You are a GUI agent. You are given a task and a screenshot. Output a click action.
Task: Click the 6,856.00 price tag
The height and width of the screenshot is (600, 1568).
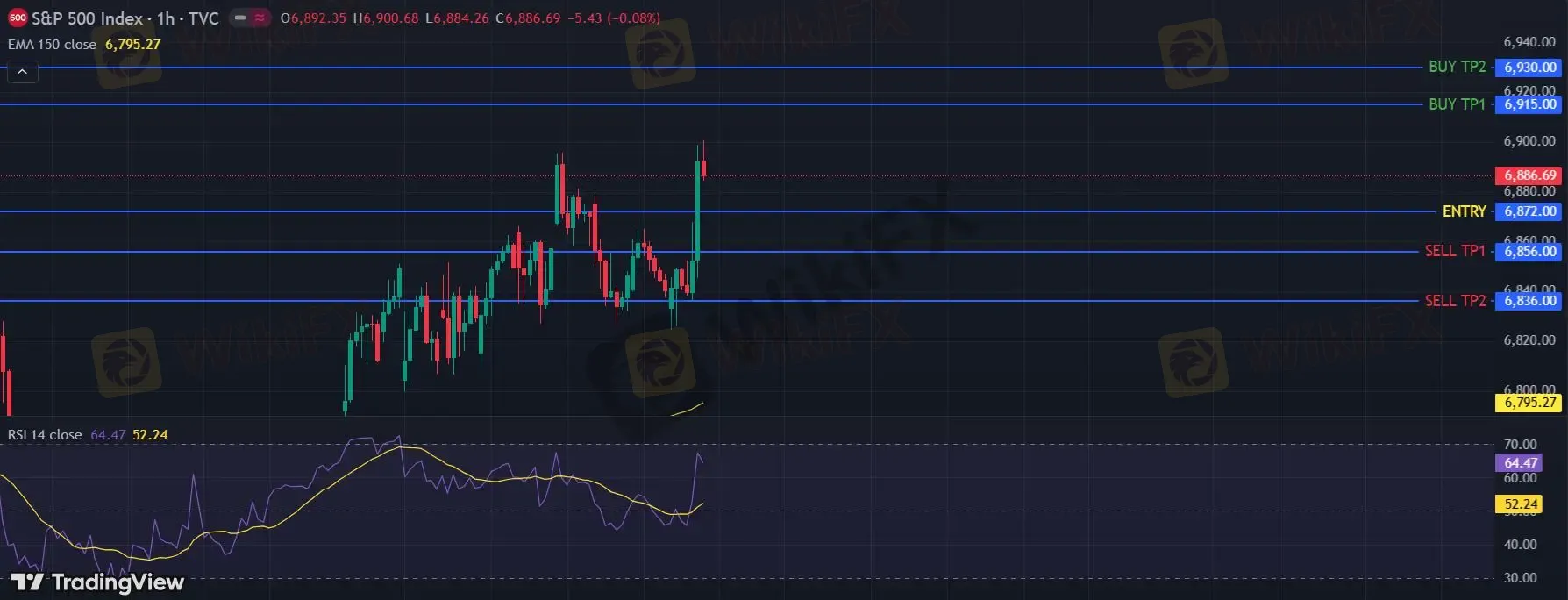[x=1529, y=252]
